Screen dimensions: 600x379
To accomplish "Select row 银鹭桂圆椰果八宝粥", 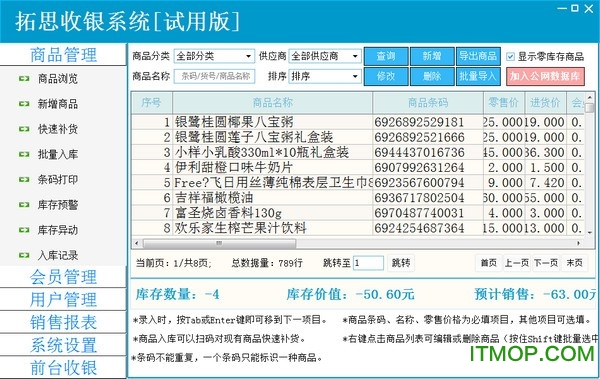I will tap(358, 122).
